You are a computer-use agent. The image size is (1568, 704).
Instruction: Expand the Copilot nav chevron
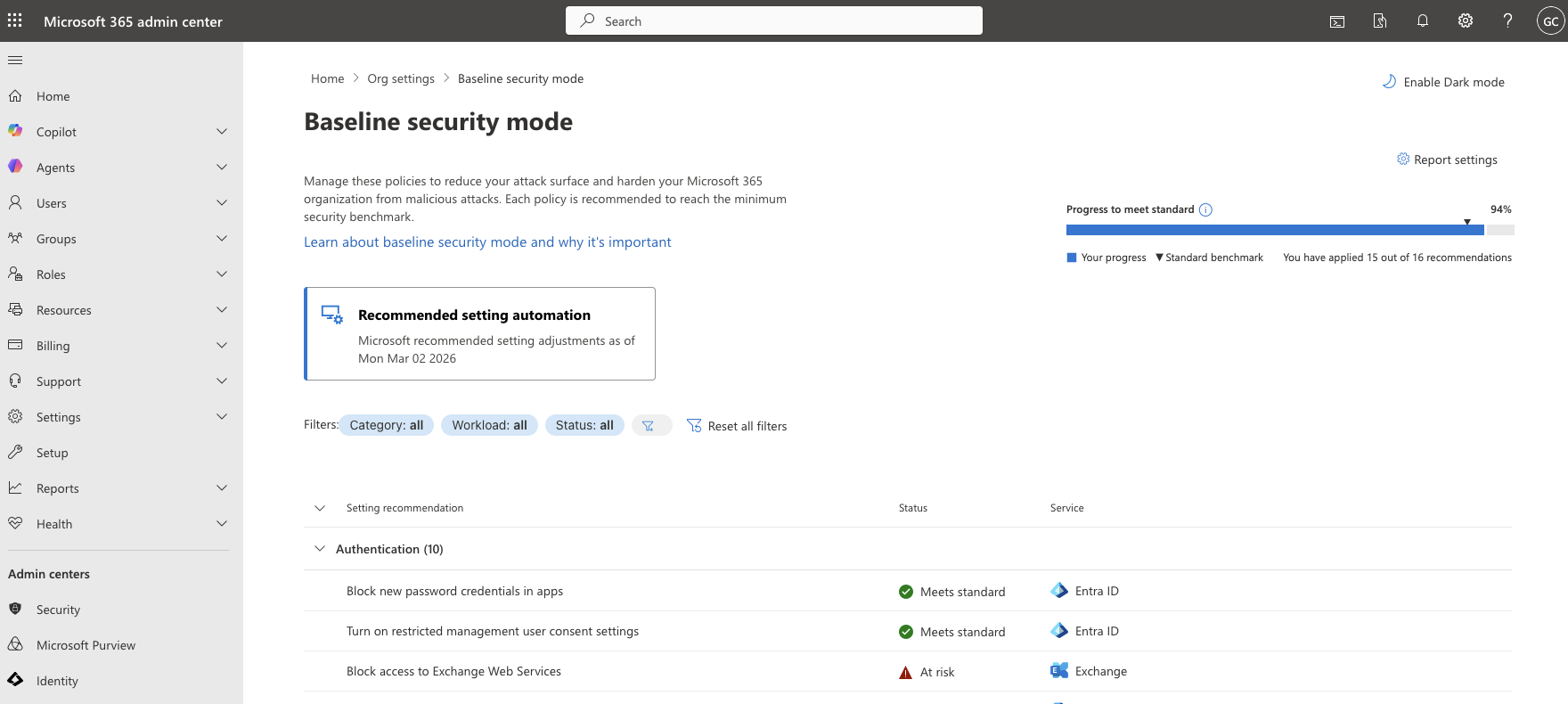coord(222,132)
